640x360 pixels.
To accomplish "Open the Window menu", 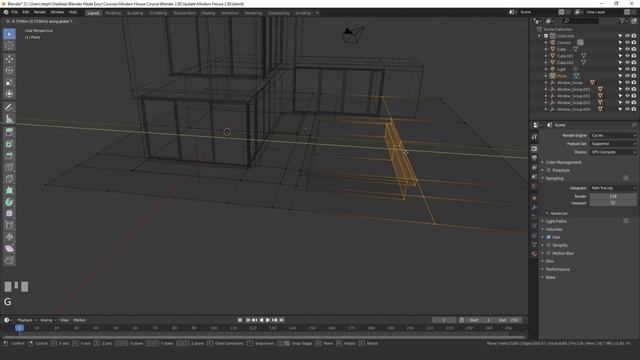I will [x=57, y=13].
